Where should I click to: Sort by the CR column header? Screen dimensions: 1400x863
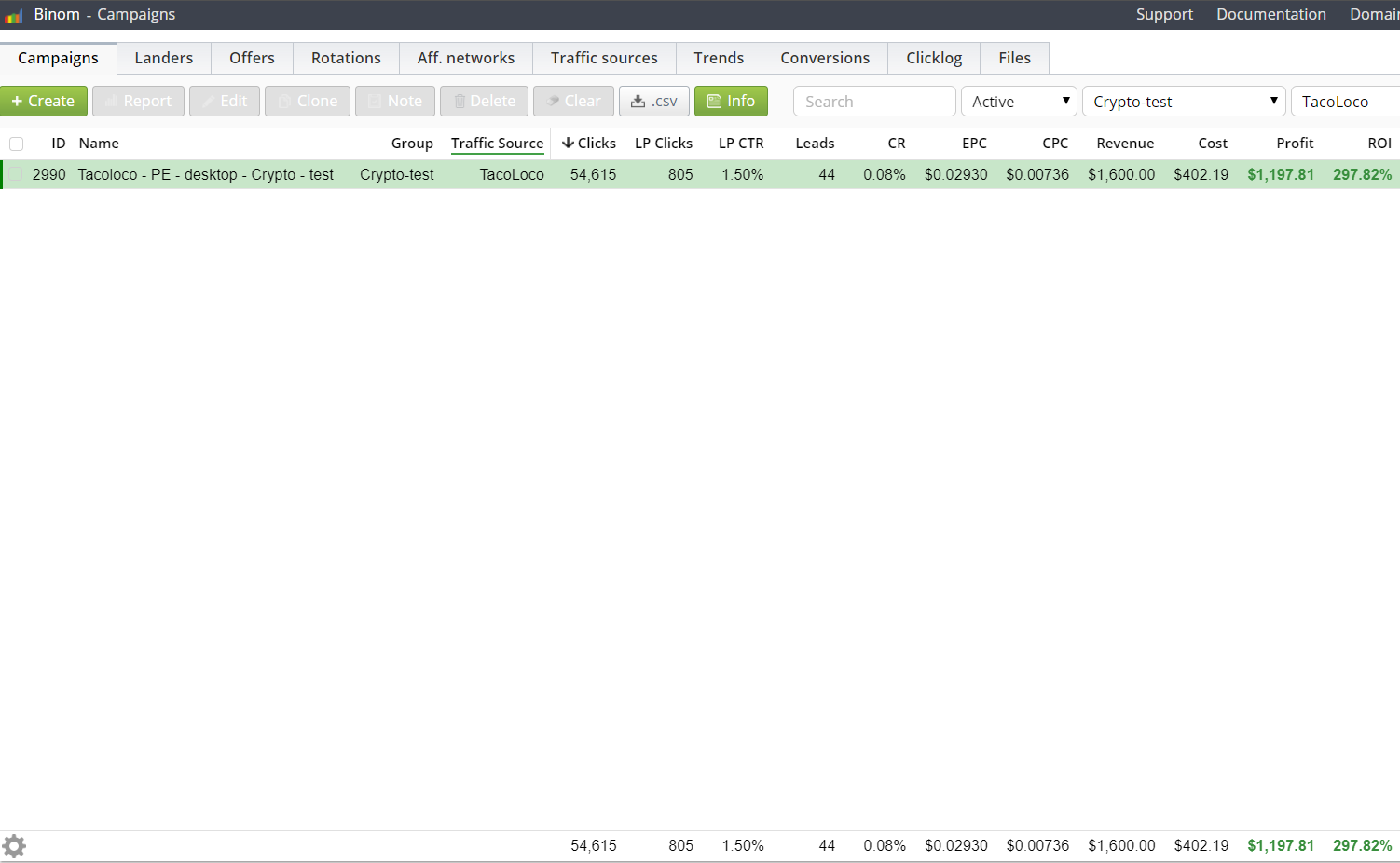[x=897, y=144]
